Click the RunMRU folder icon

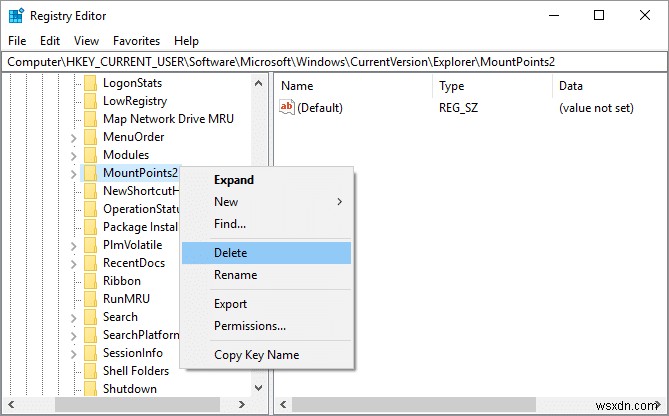[90, 299]
